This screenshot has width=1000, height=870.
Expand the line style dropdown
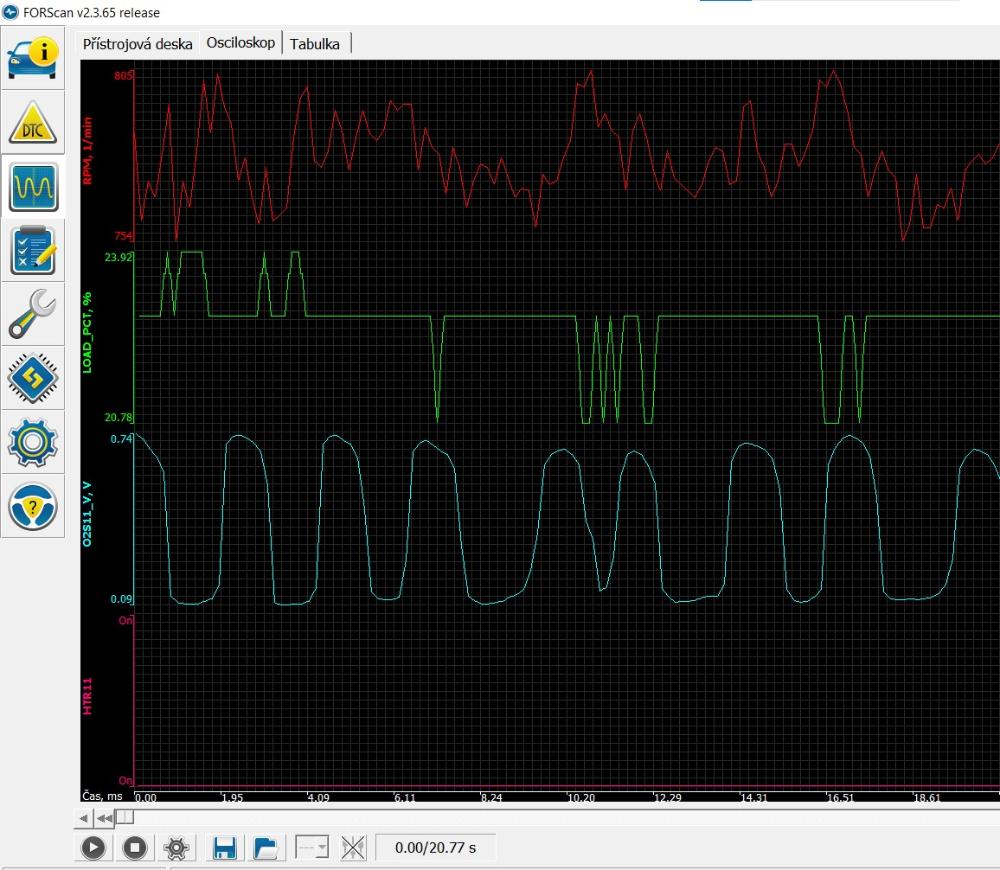click(x=312, y=848)
